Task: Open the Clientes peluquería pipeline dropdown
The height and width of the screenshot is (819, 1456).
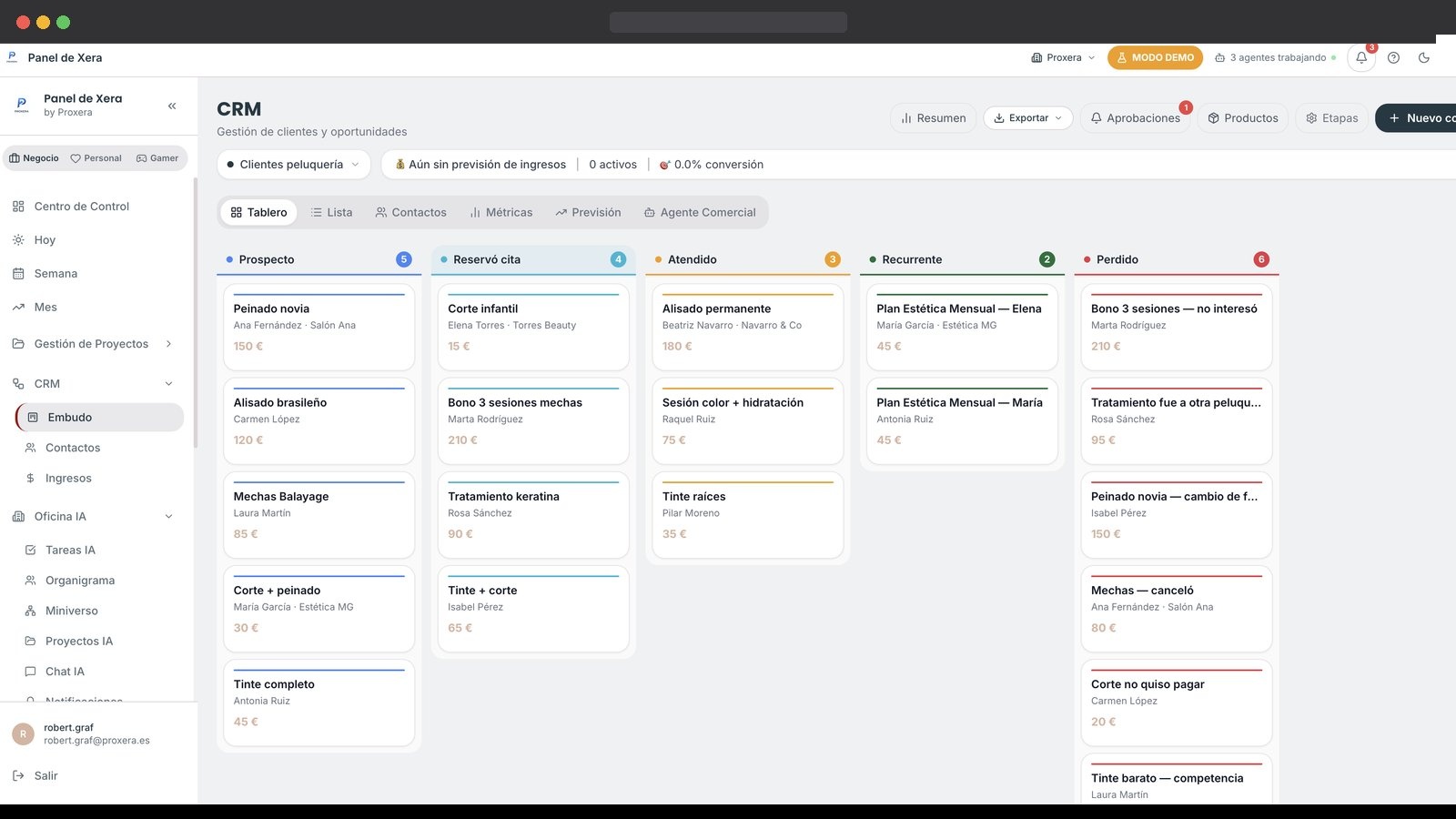Action: click(x=294, y=165)
